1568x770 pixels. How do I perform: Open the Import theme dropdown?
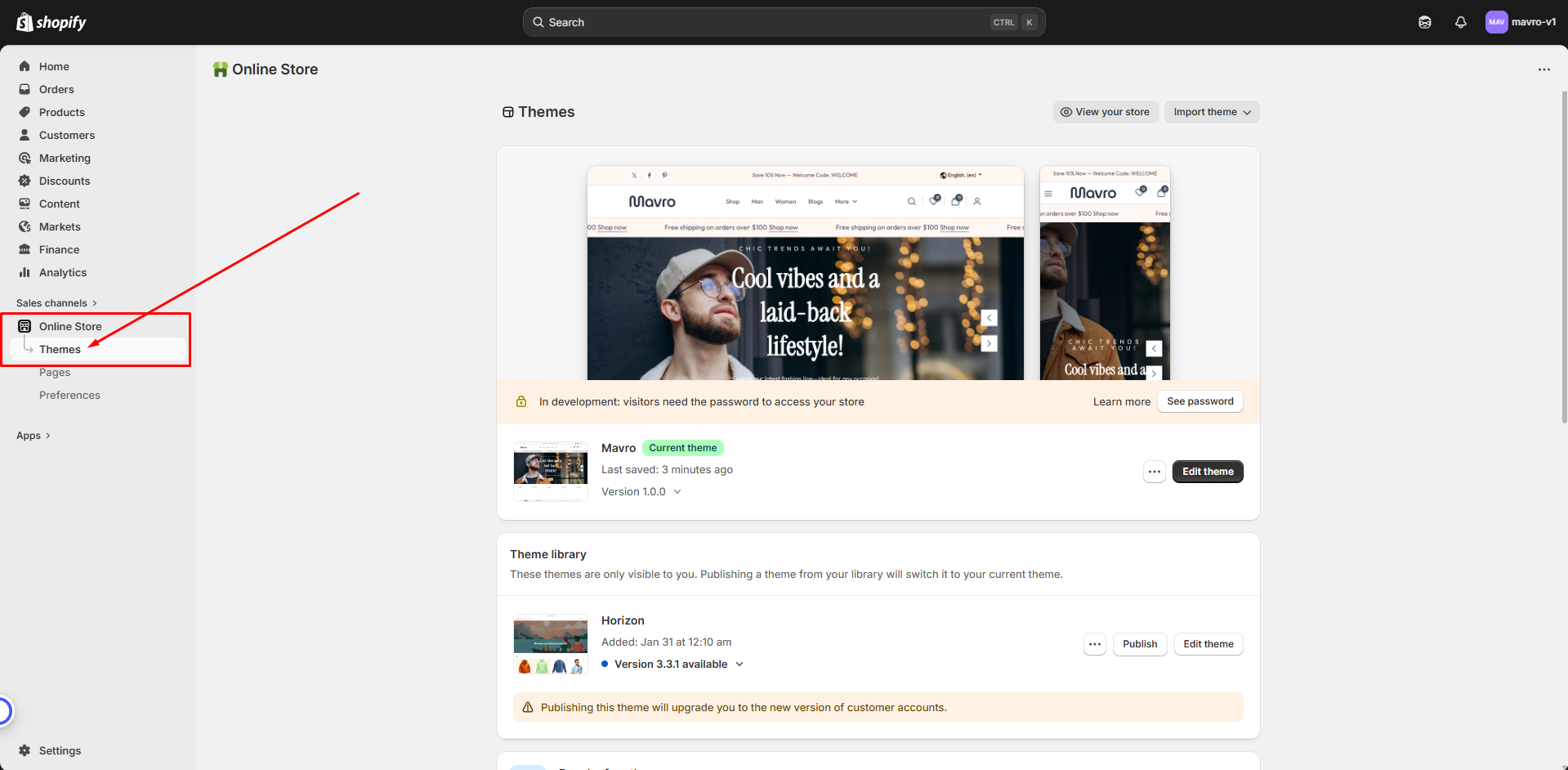click(1211, 112)
